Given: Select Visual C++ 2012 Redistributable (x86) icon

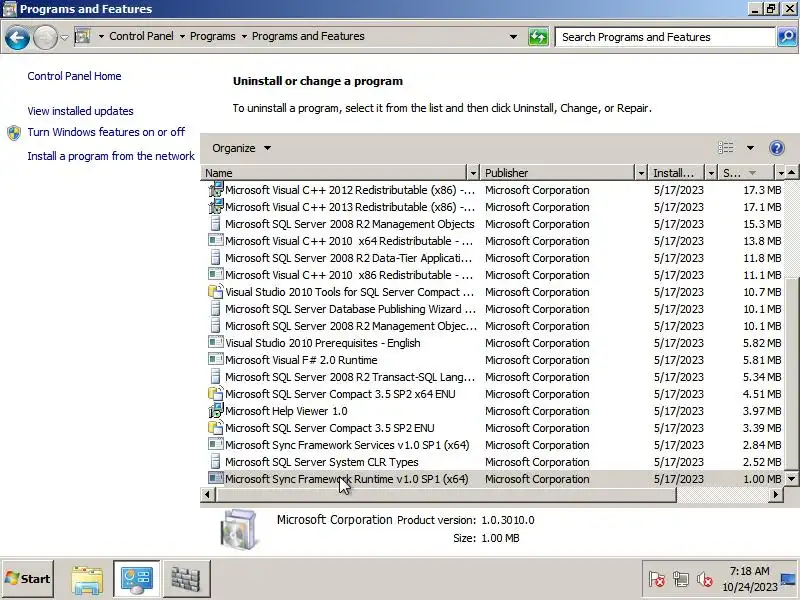Looking at the screenshot, I should (216, 189).
